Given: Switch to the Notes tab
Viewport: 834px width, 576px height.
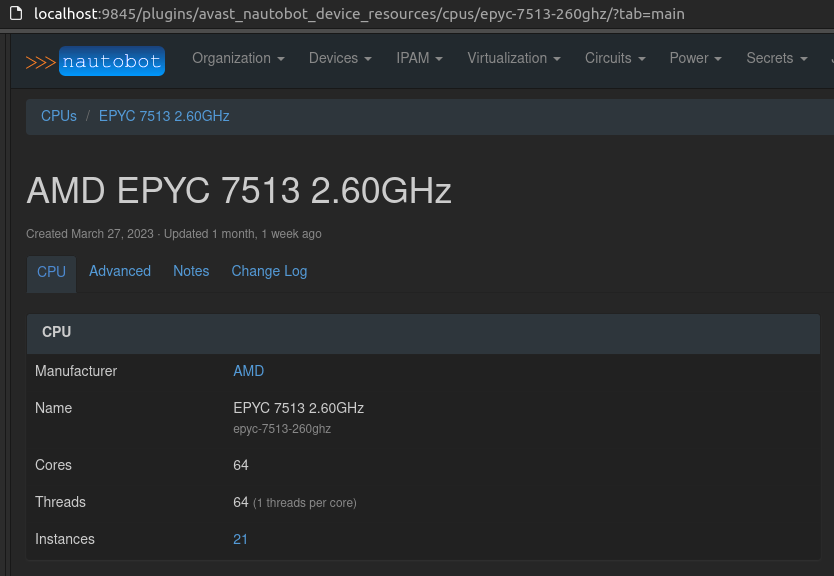Looking at the screenshot, I should click(191, 271).
